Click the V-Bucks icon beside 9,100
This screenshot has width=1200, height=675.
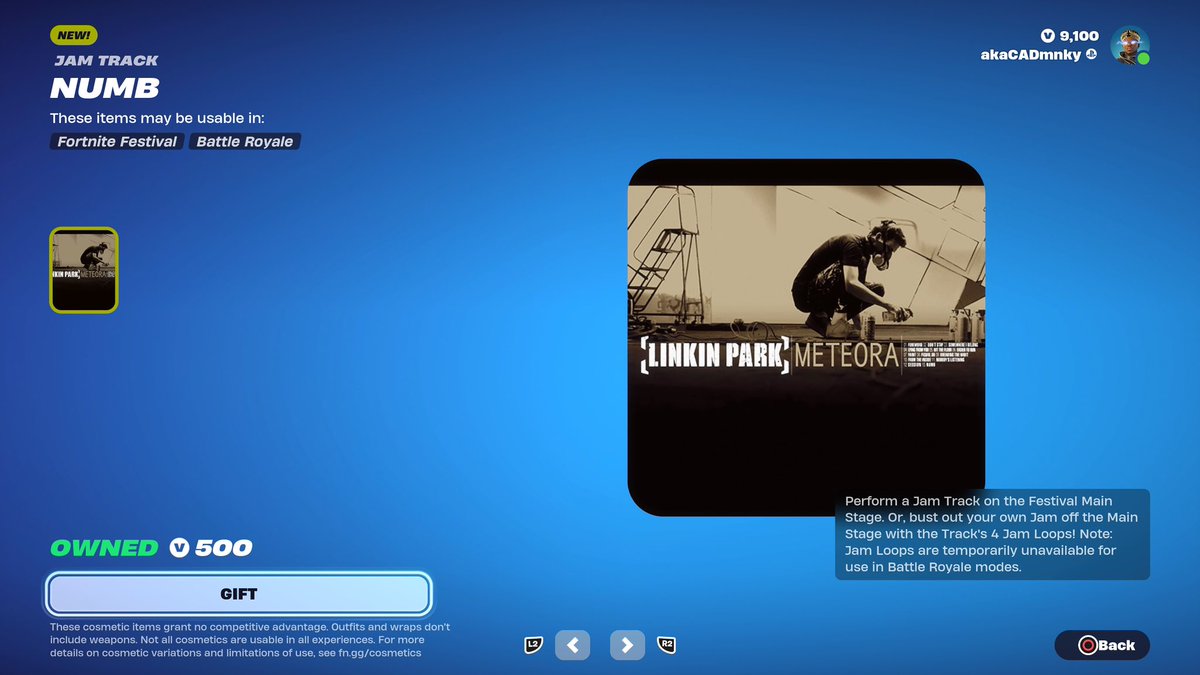point(1048,36)
